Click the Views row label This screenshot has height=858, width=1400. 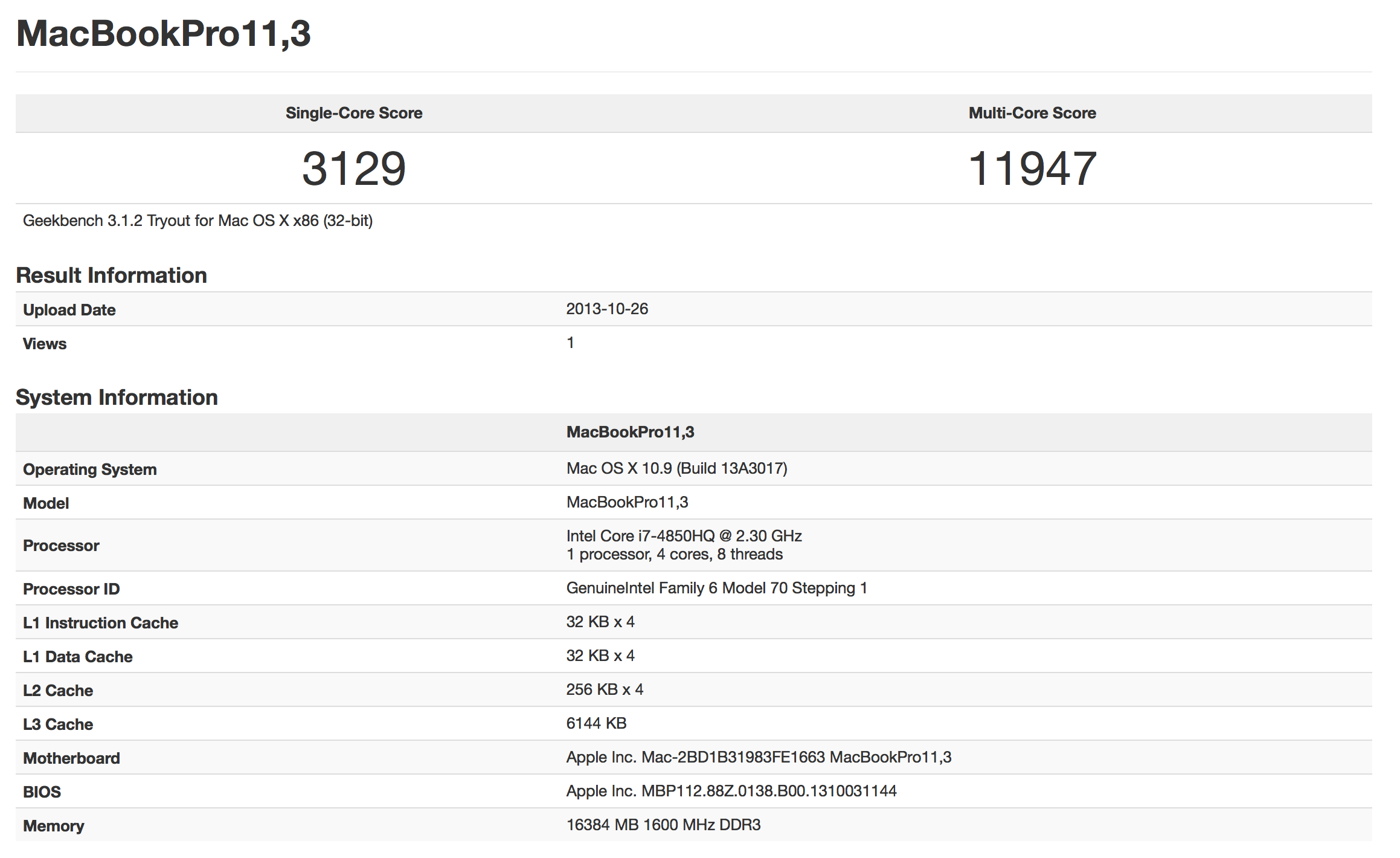pos(45,344)
